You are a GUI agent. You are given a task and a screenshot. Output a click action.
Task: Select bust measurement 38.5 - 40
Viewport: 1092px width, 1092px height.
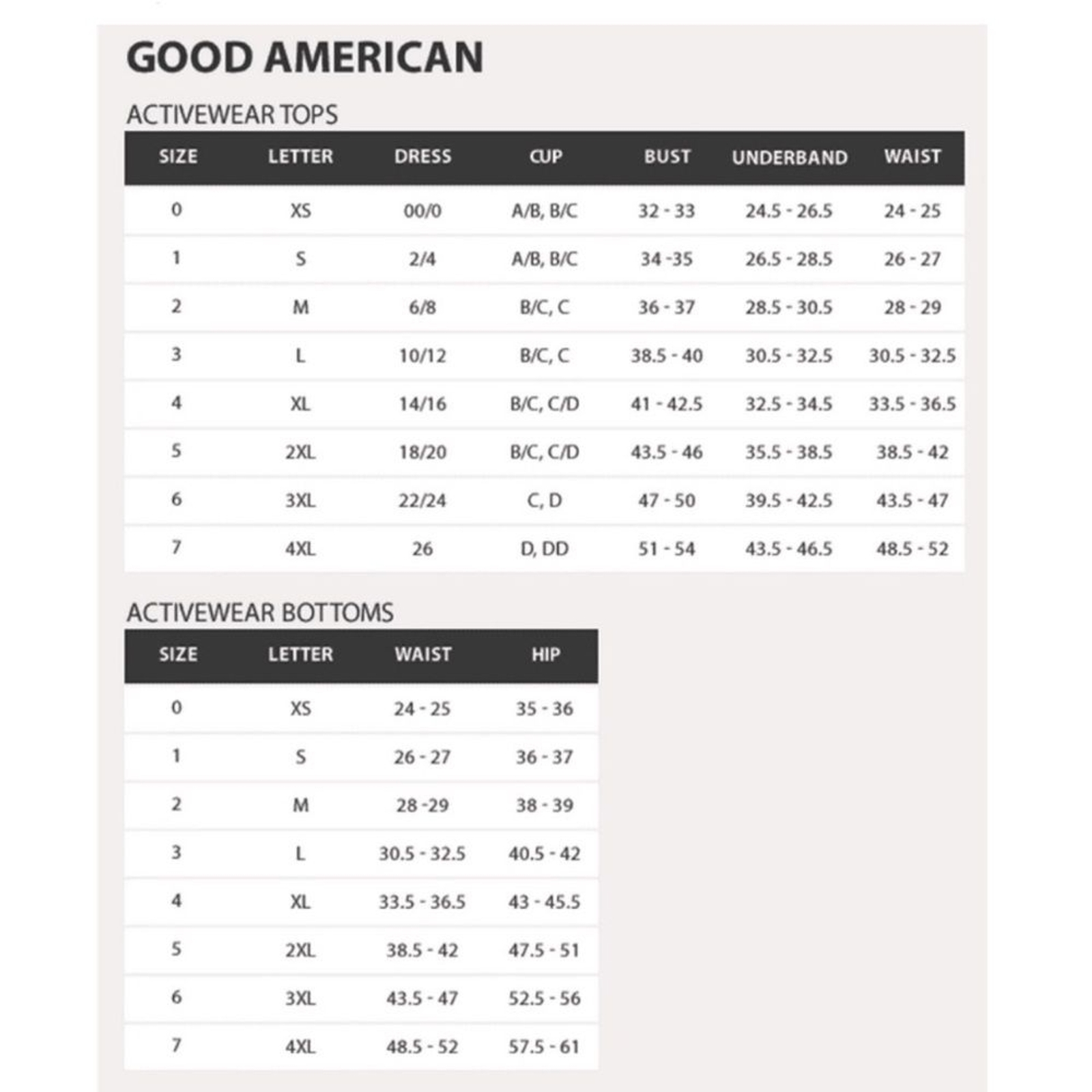tap(667, 356)
